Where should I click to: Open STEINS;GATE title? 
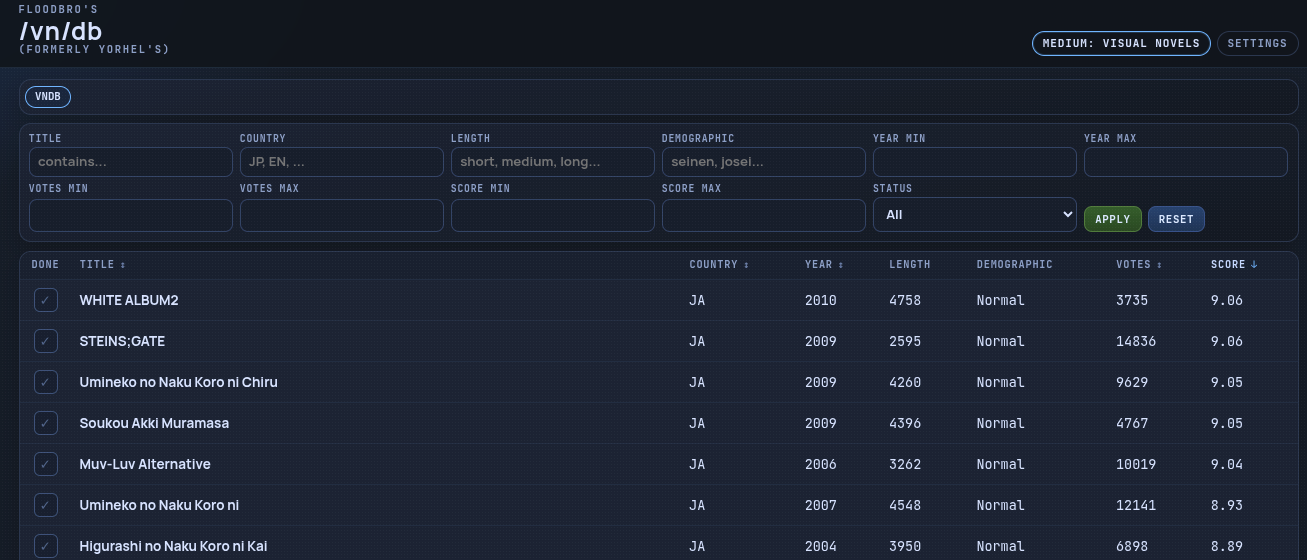point(122,341)
